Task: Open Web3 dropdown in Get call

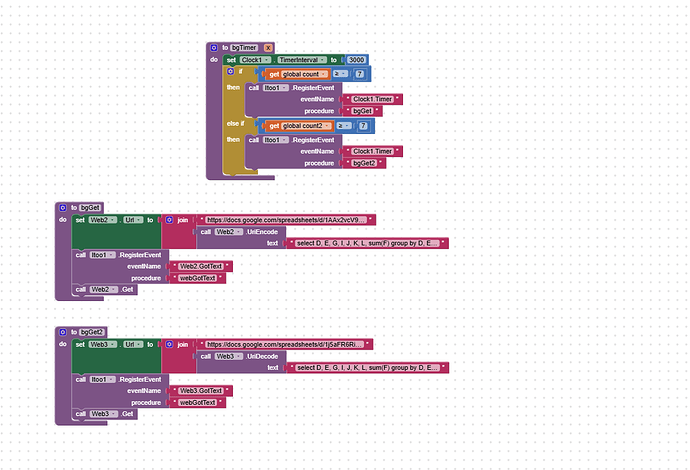Action: click(x=104, y=414)
